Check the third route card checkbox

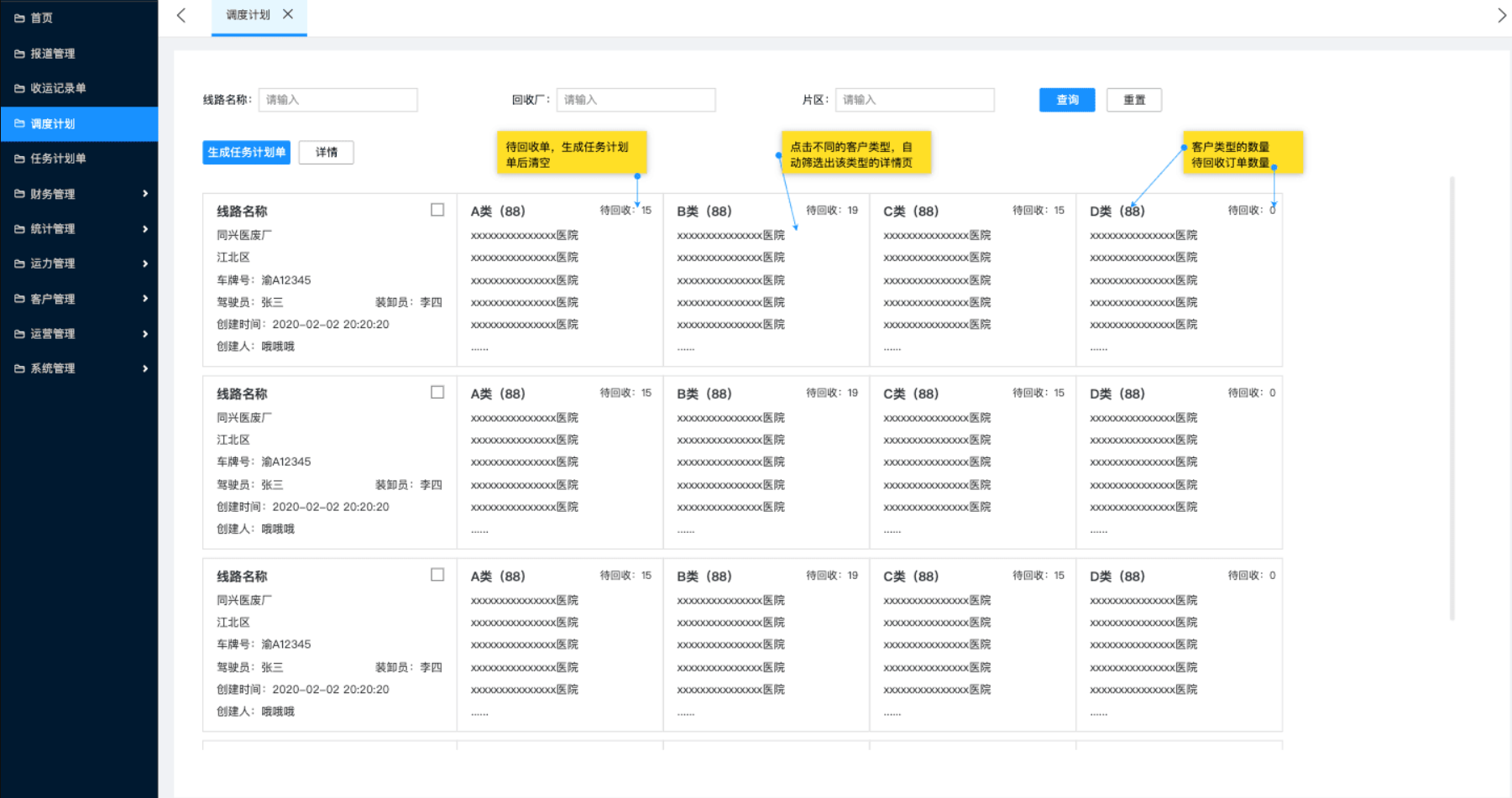coord(437,575)
